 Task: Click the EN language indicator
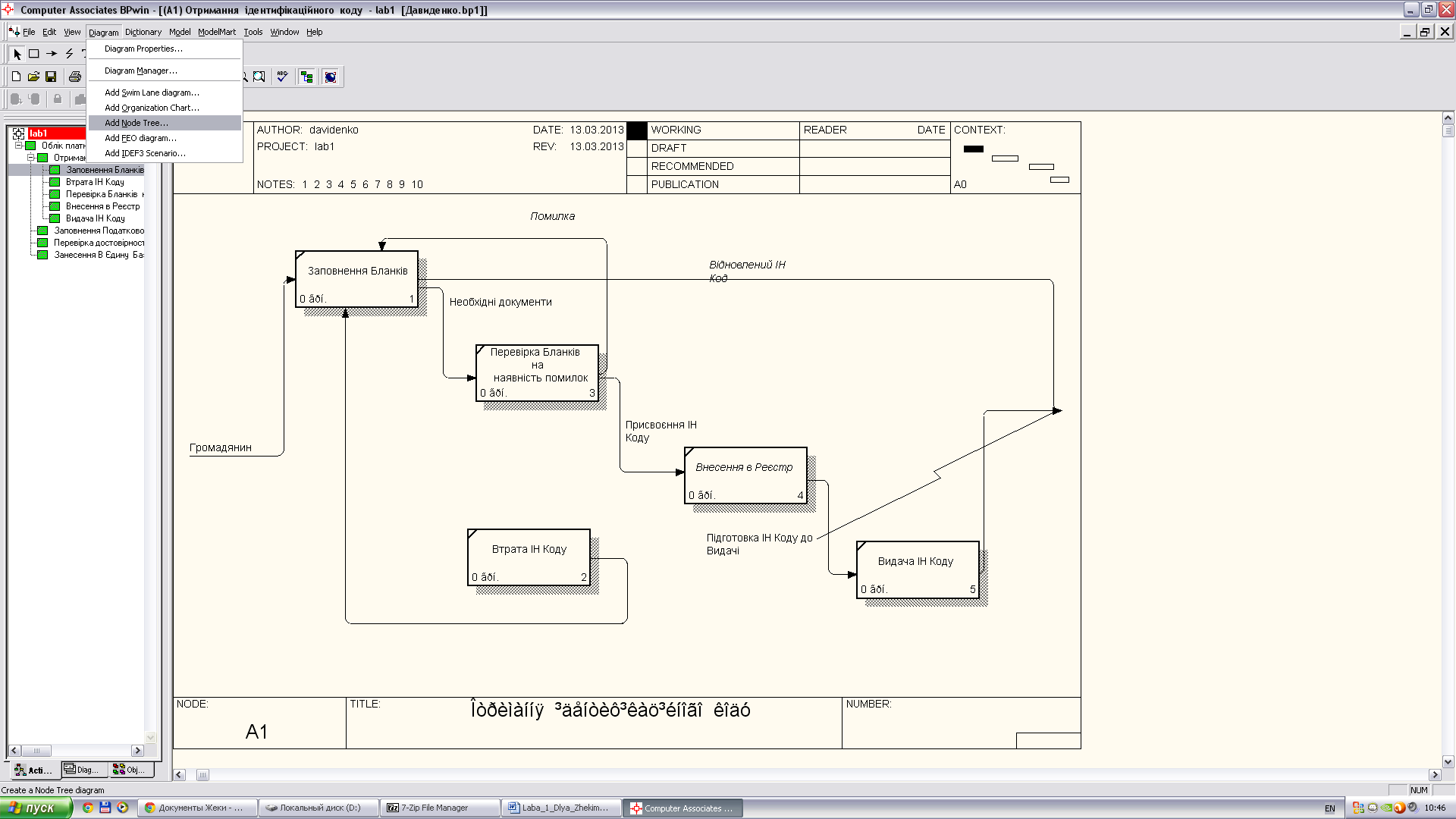point(1329,808)
